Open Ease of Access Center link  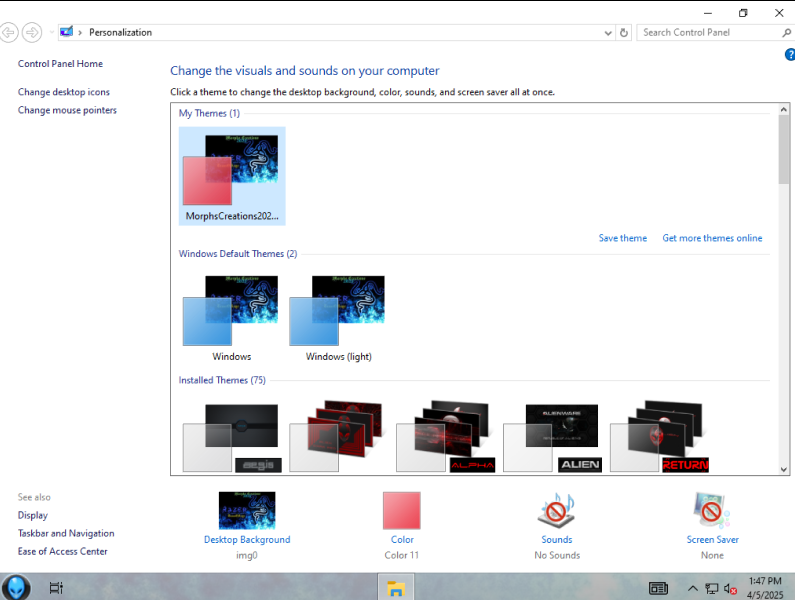(63, 551)
